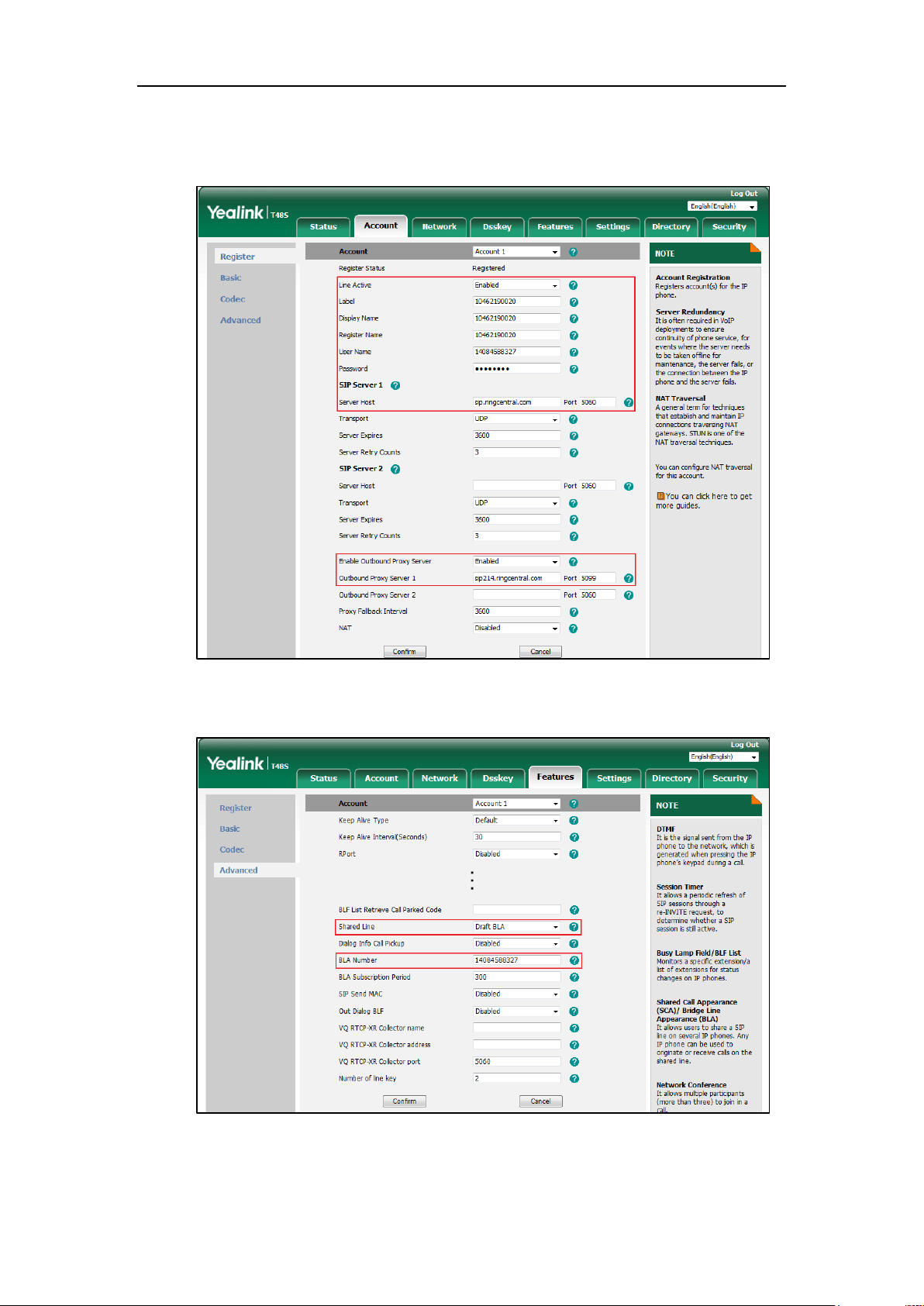
Task: Open the Shared Line dropdown showing Draft BLA
Action: coord(517,927)
